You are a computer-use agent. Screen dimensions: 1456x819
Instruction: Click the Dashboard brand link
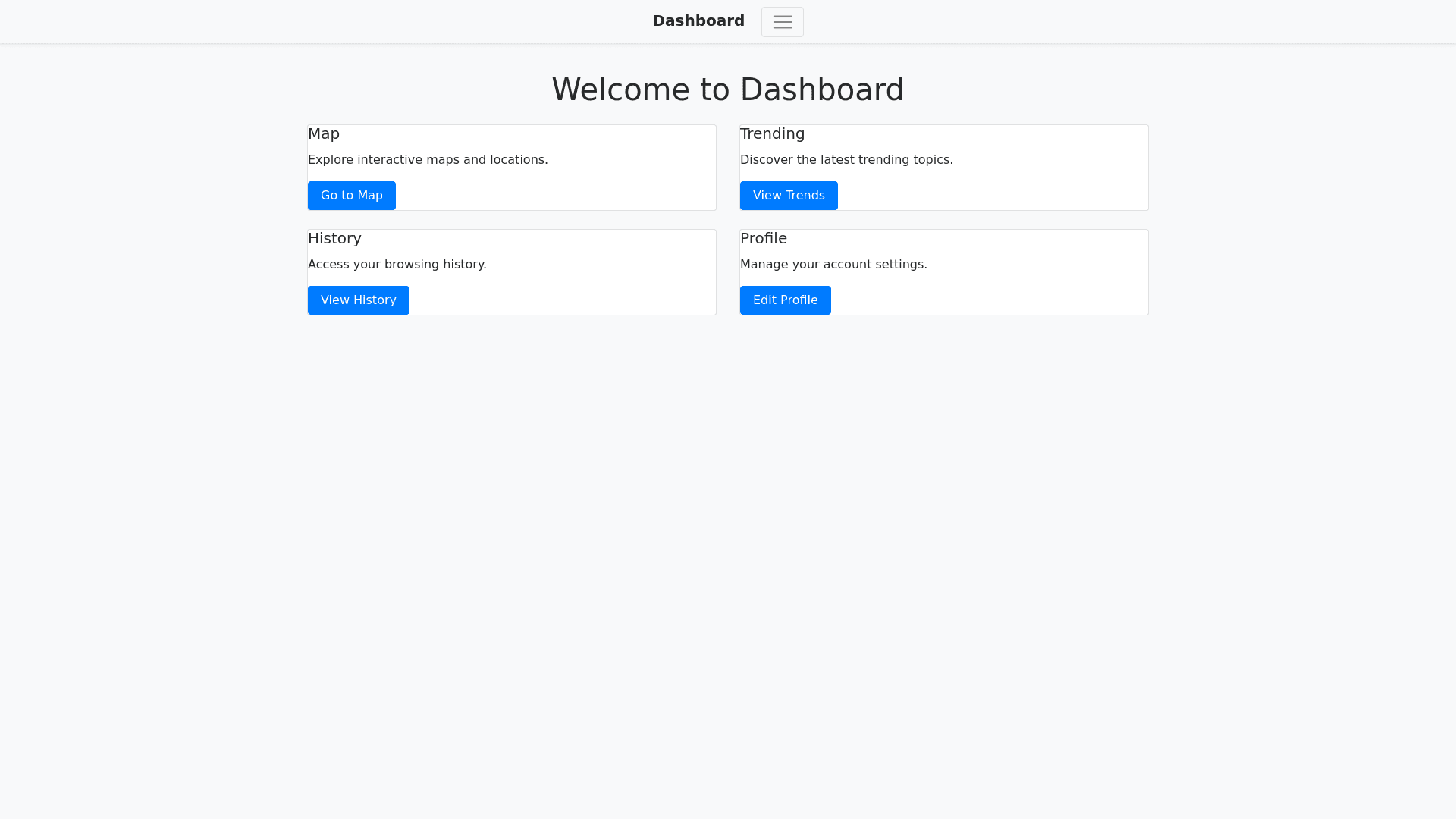click(x=698, y=20)
